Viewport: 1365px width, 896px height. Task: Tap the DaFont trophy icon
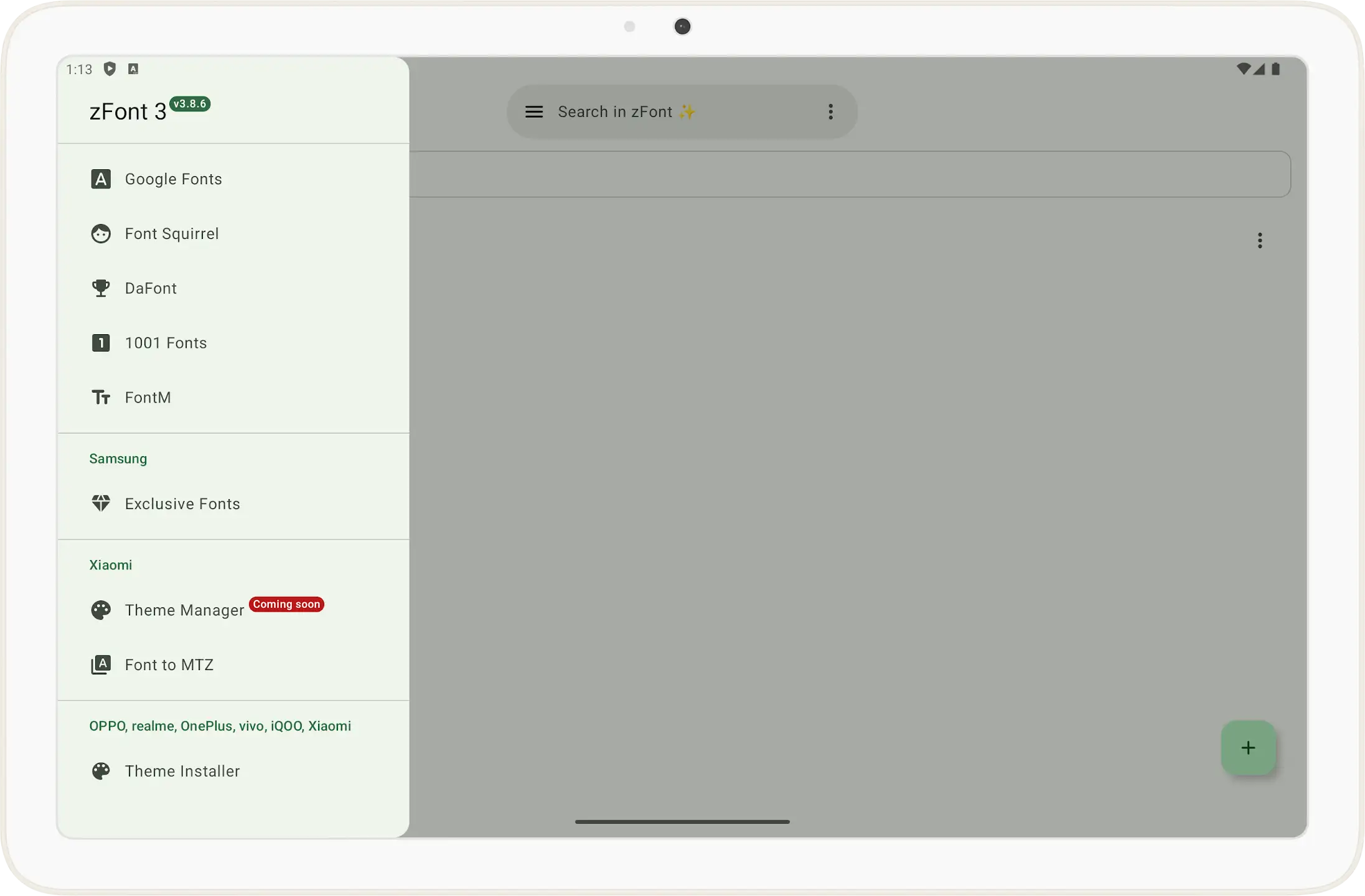101,288
